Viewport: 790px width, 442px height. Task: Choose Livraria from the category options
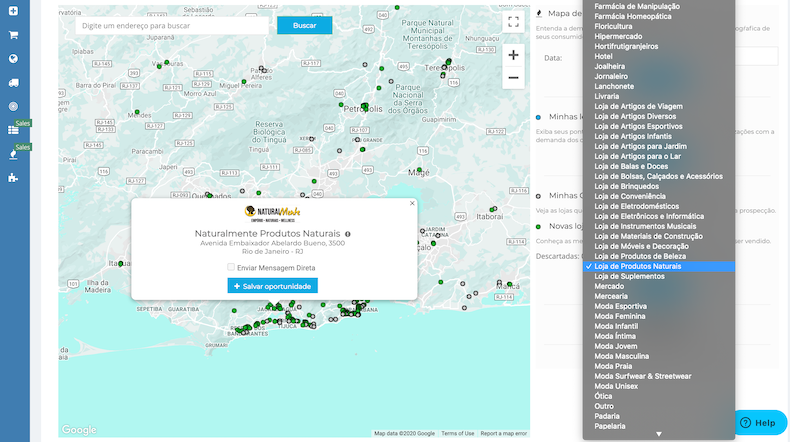607,96
